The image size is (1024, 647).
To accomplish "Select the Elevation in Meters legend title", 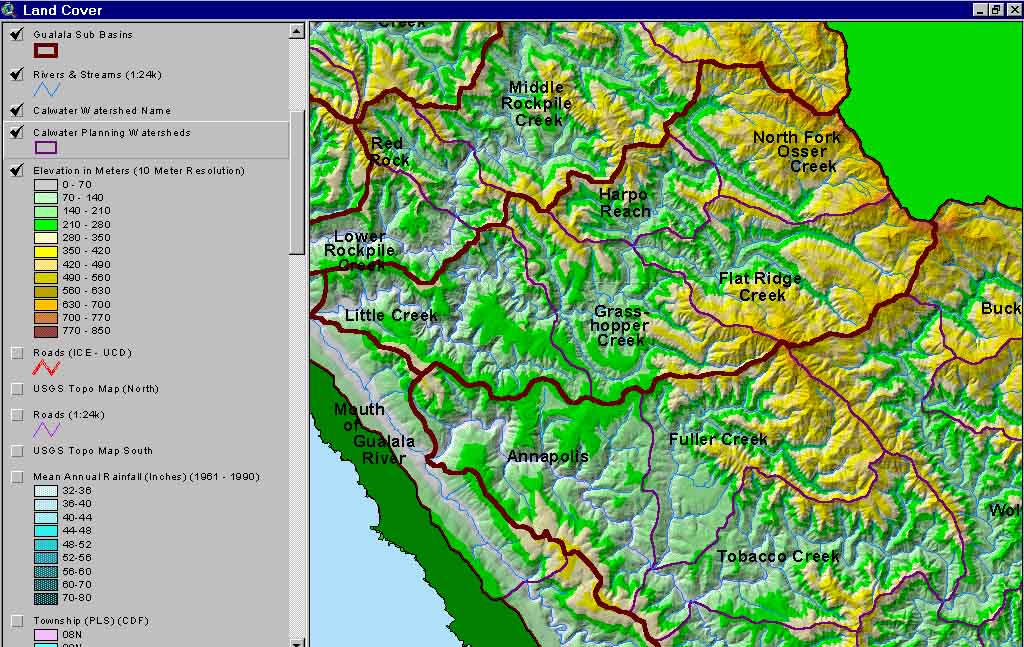I will 138,170.
